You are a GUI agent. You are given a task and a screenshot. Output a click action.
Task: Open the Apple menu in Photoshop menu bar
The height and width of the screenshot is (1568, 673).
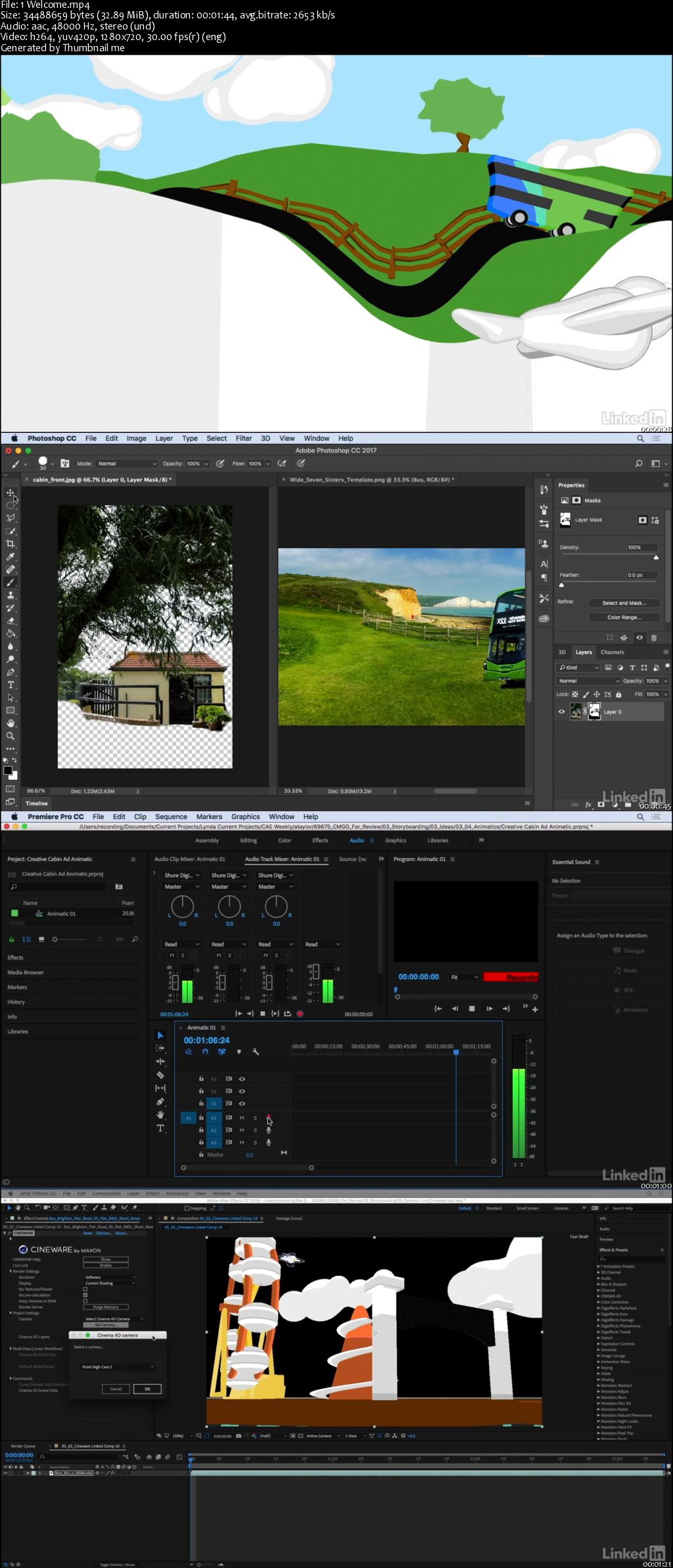pos(14,438)
